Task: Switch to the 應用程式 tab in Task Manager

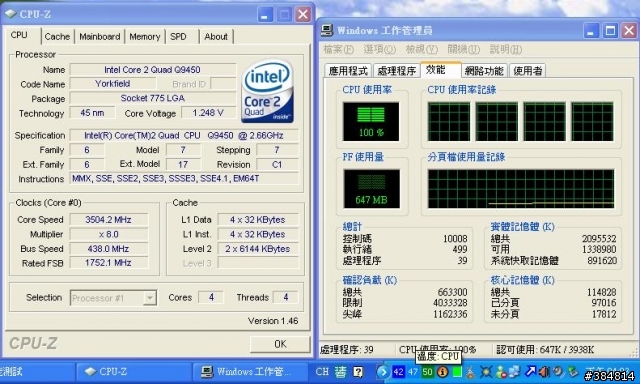Action: pyautogui.click(x=348, y=71)
